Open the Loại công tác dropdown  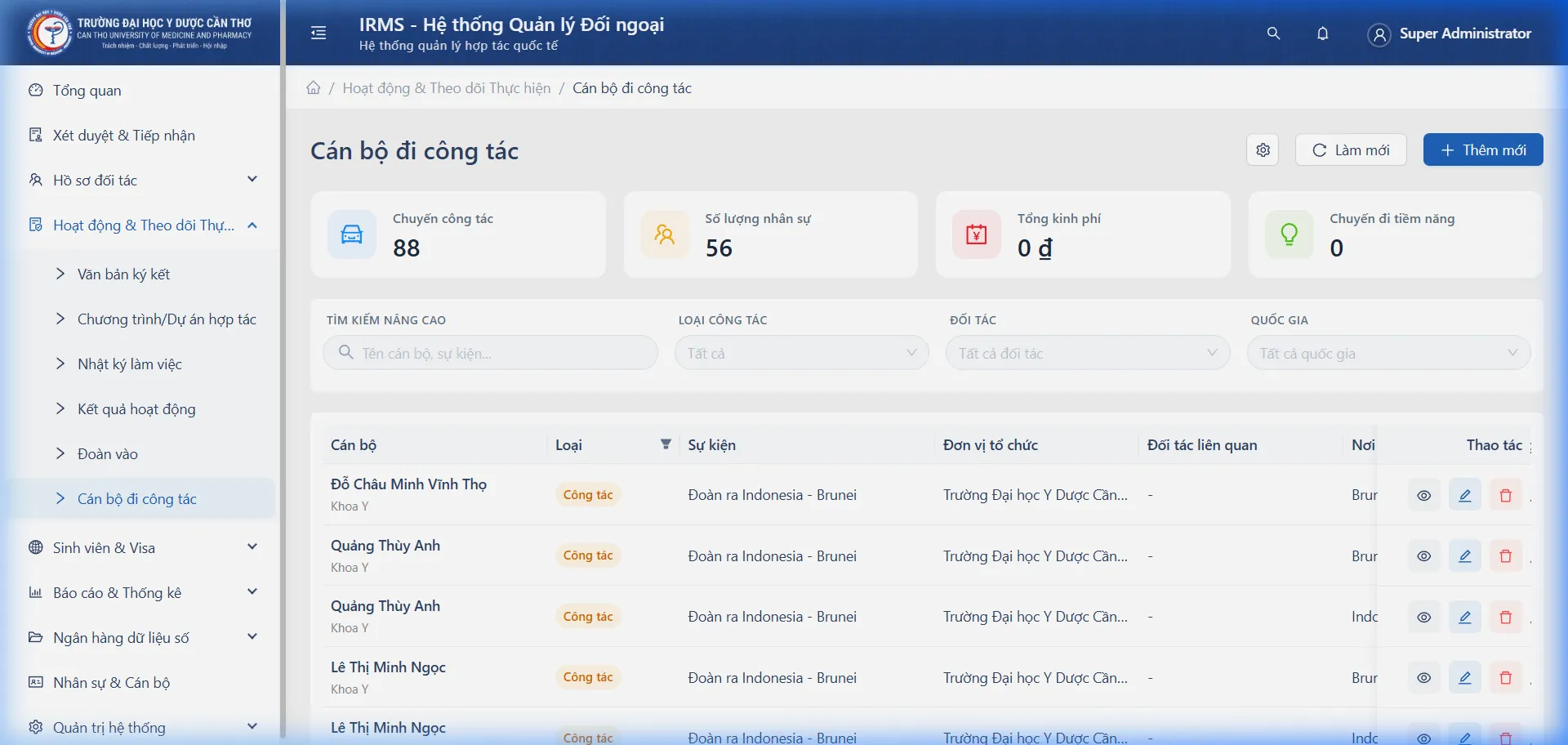[x=801, y=353]
